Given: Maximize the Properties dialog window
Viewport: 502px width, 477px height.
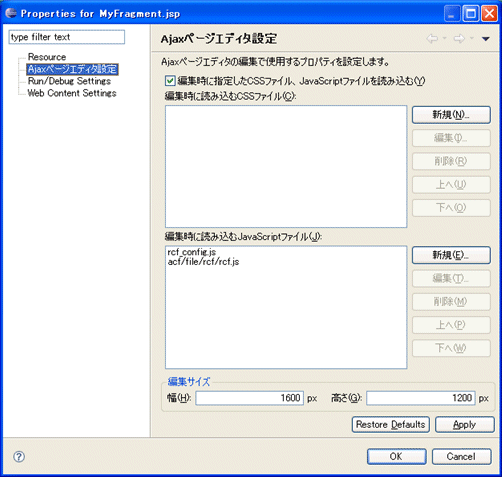Looking at the screenshot, I should click(471, 14).
